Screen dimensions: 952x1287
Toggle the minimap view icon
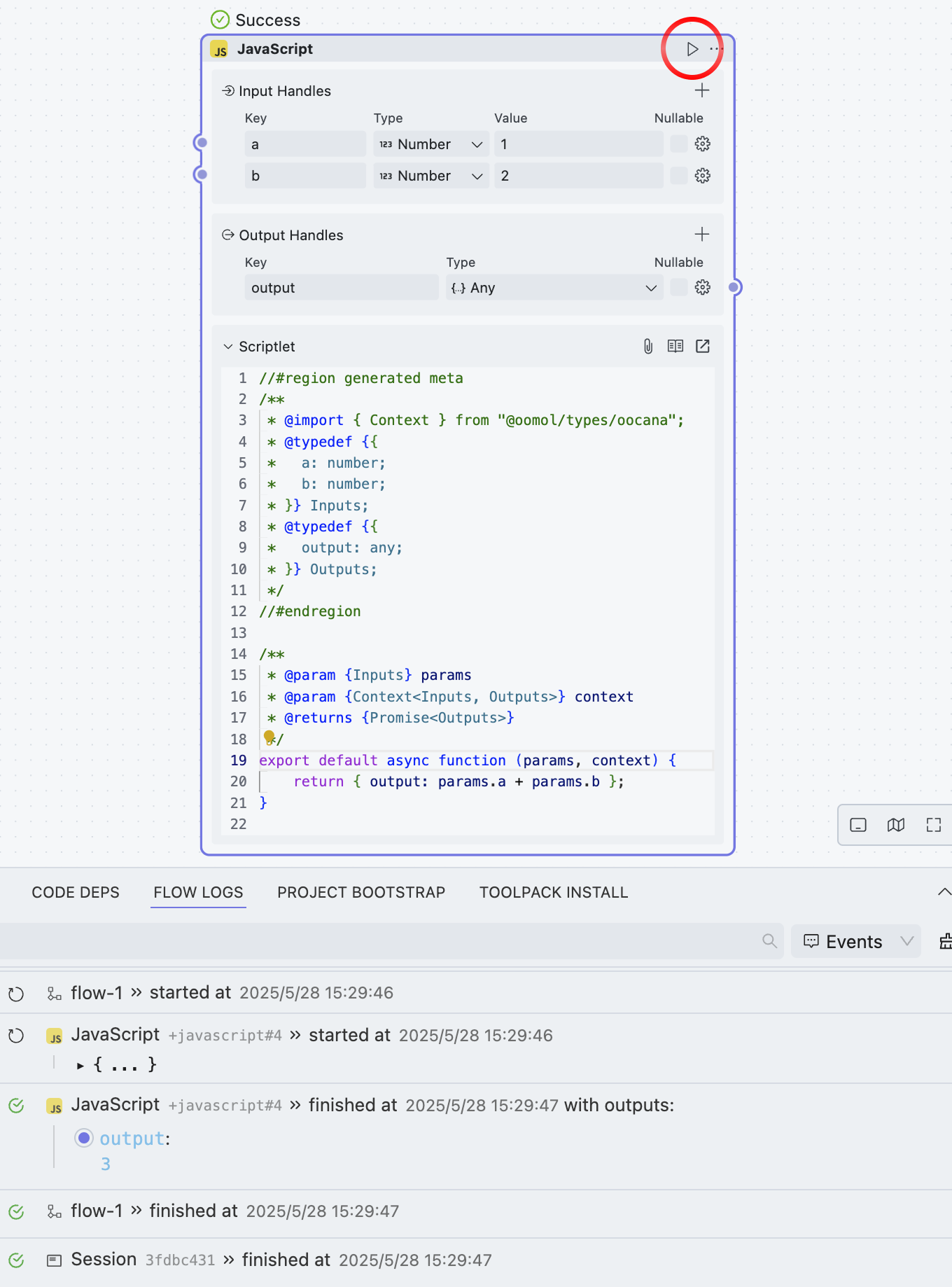pos(895,826)
